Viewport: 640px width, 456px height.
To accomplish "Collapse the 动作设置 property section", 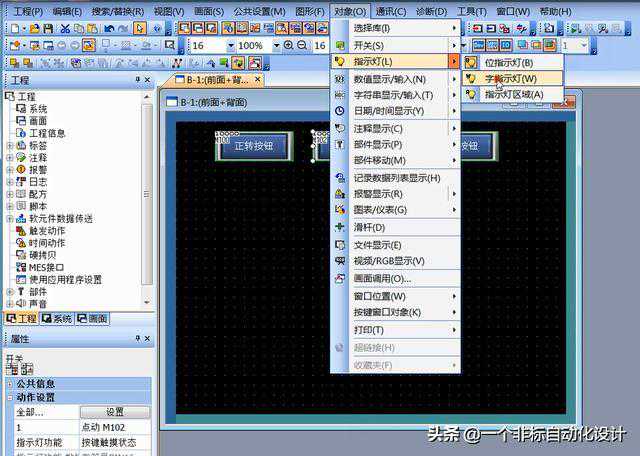I will point(10,397).
